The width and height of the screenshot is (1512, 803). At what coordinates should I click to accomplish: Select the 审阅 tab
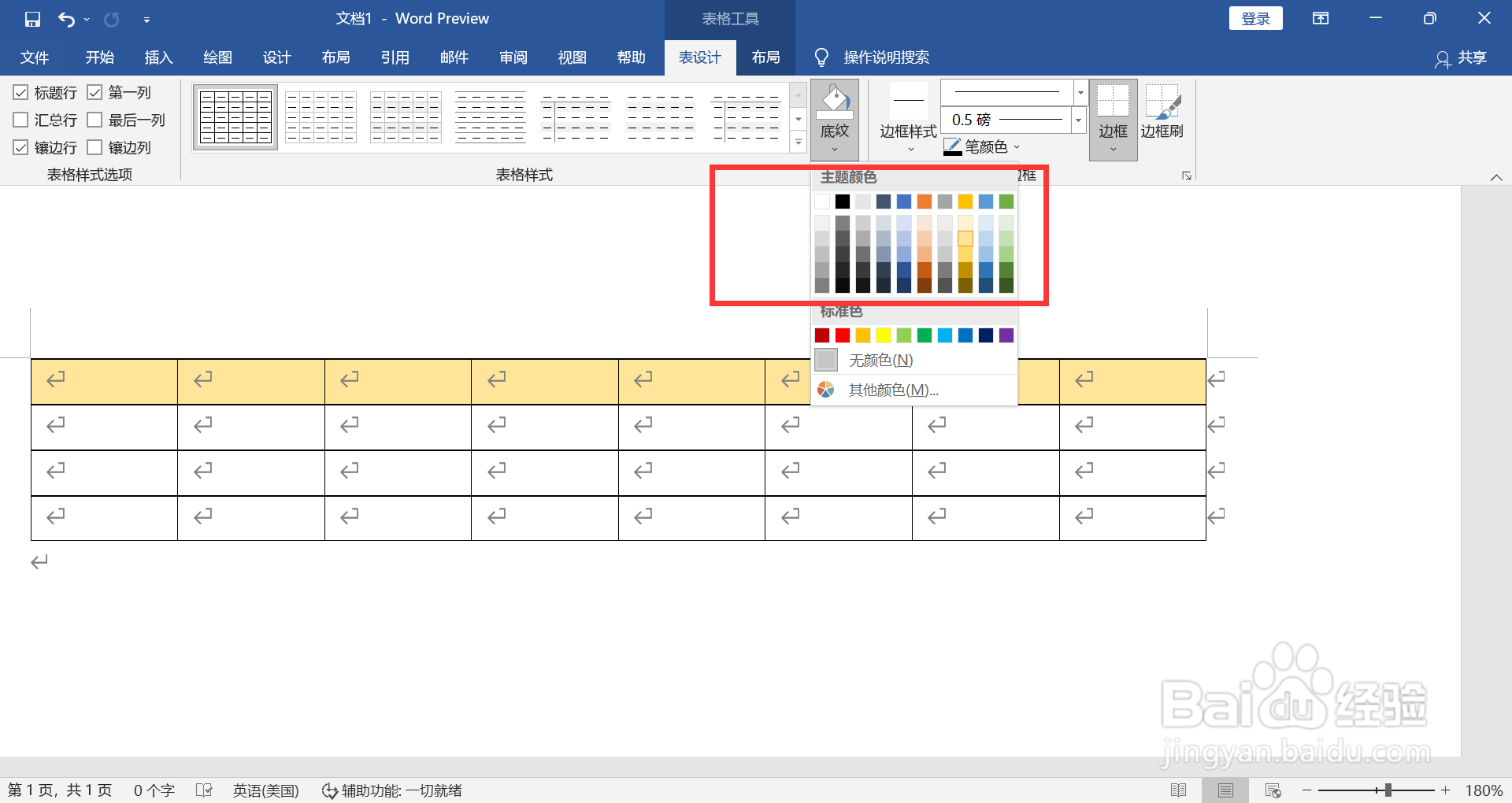(x=513, y=57)
